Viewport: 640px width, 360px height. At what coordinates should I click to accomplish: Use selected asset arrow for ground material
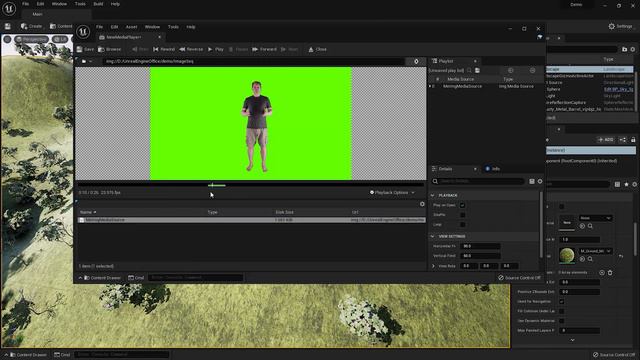tap(582, 259)
